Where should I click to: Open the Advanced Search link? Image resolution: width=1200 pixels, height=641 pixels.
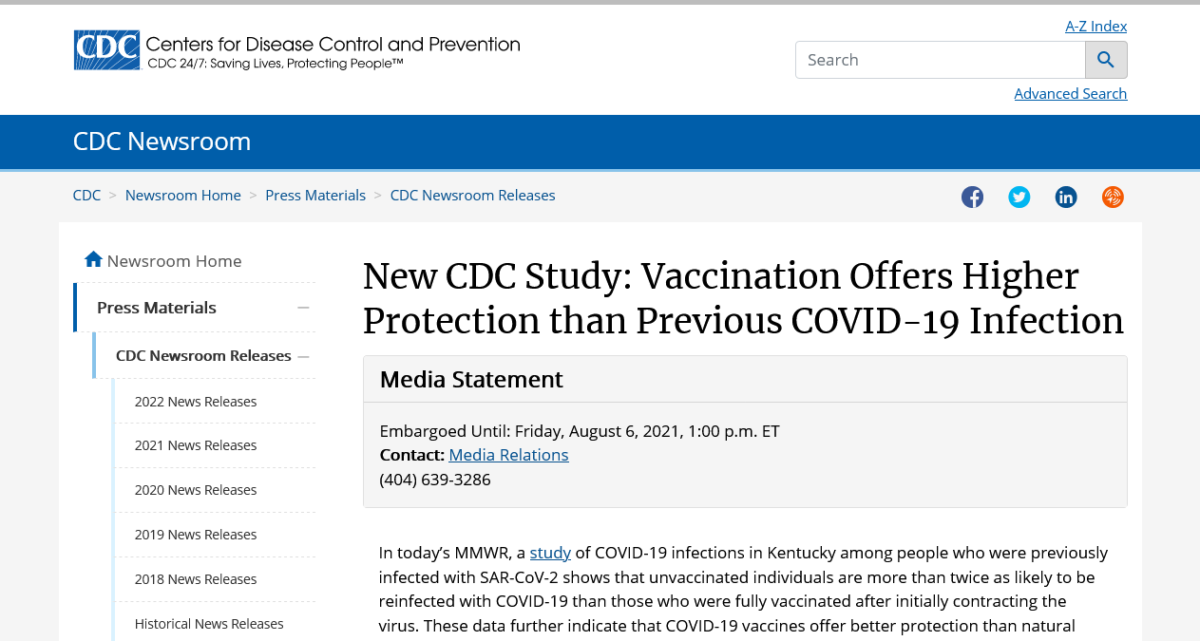[x=1070, y=94]
